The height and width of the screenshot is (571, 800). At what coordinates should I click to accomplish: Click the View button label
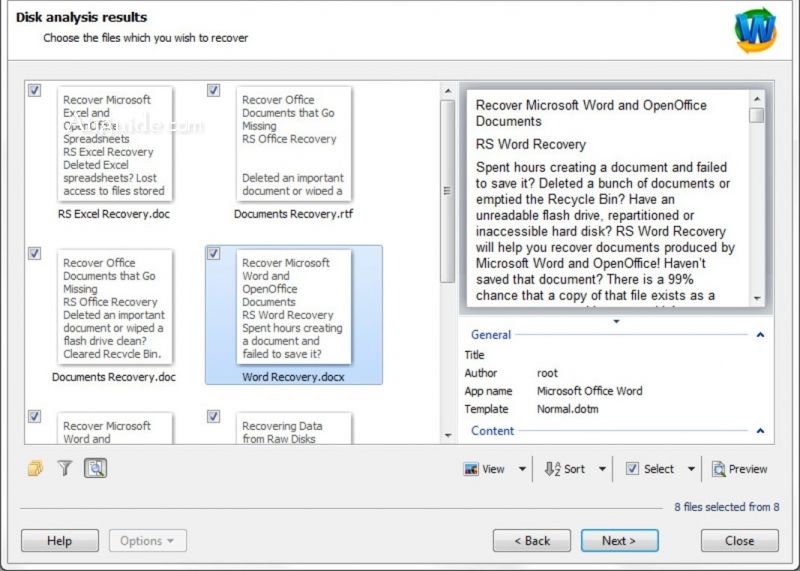pos(493,469)
